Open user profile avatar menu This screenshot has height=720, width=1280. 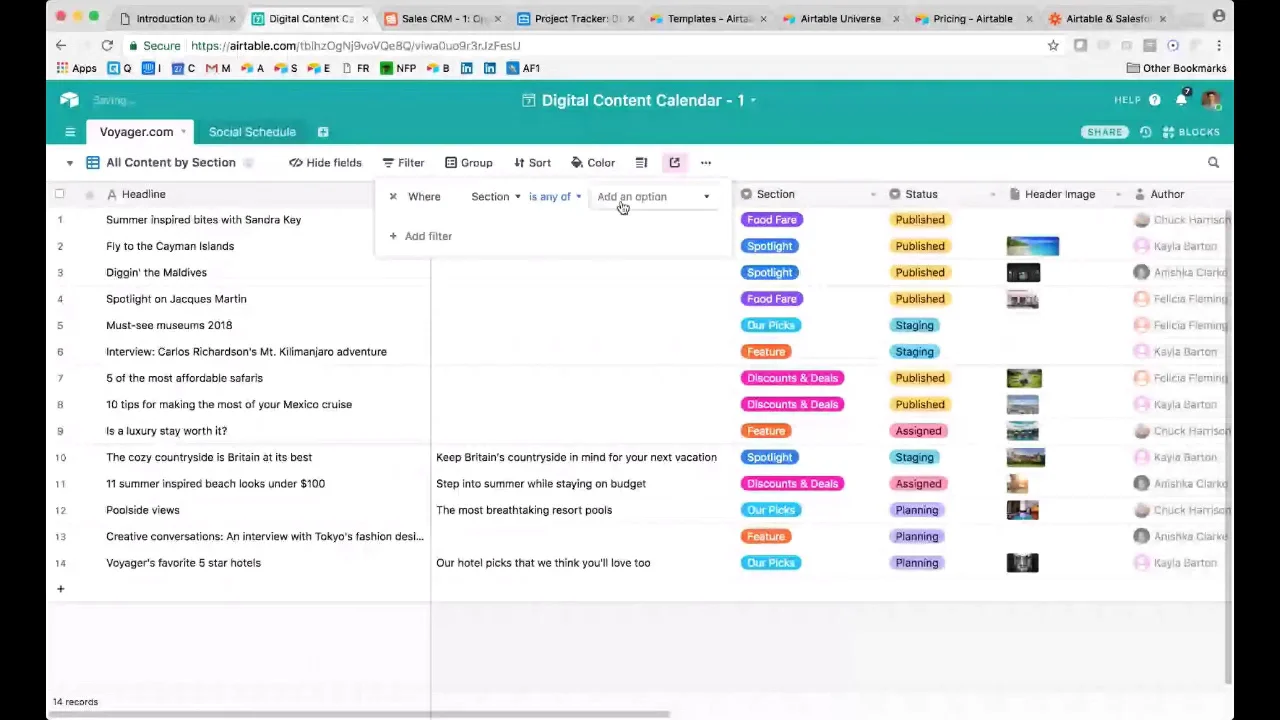[1211, 100]
